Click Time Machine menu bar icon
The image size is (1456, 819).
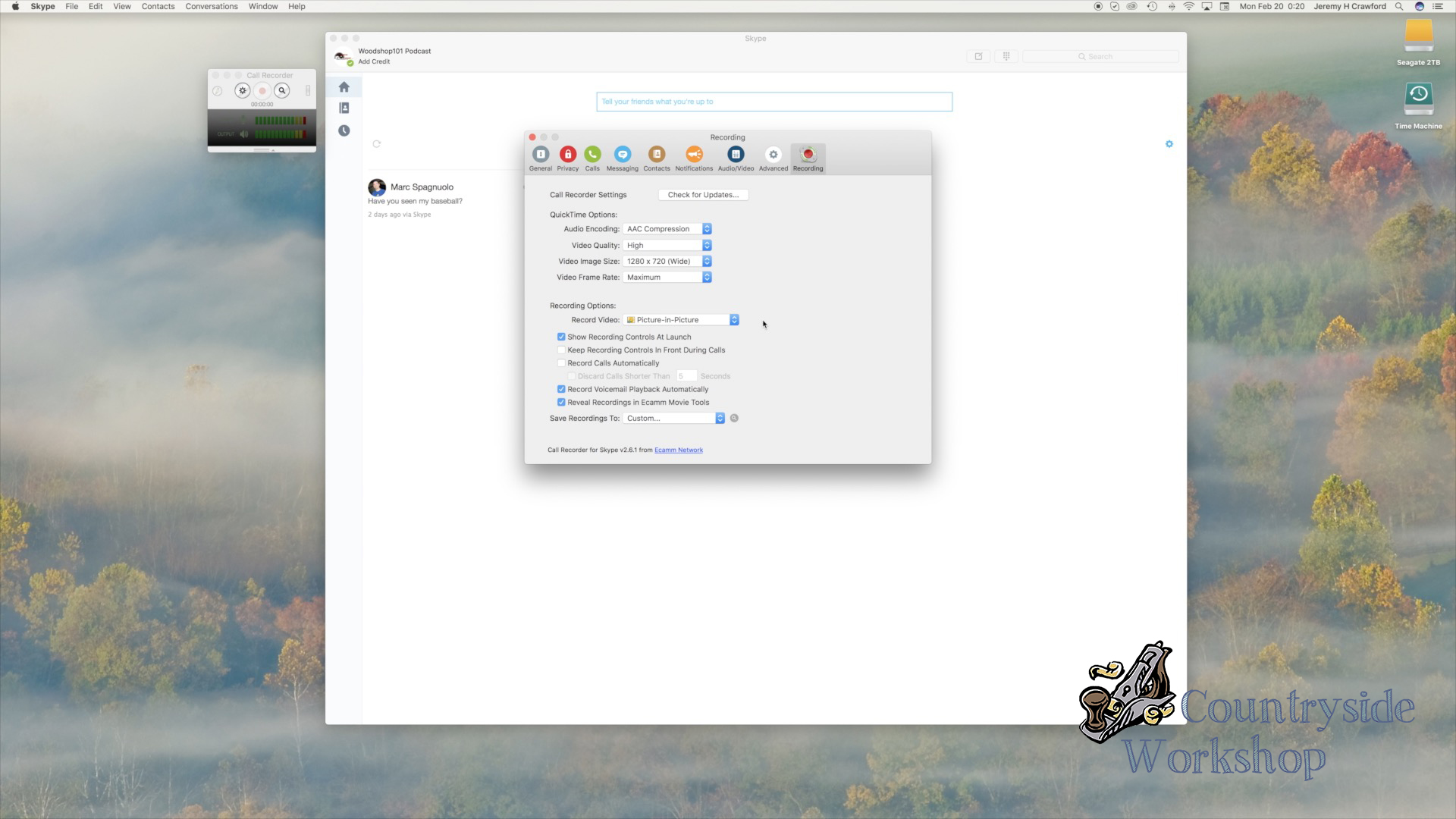(1152, 6)
